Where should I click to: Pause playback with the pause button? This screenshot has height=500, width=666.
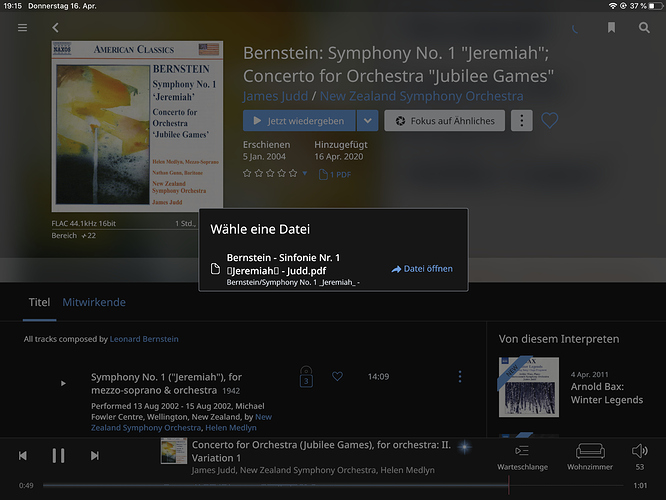pos(58,455)
